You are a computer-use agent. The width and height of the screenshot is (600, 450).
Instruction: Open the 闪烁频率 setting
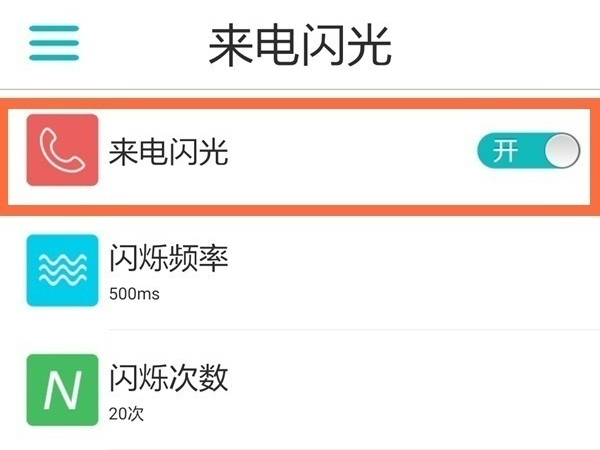[x=169, y=260]
